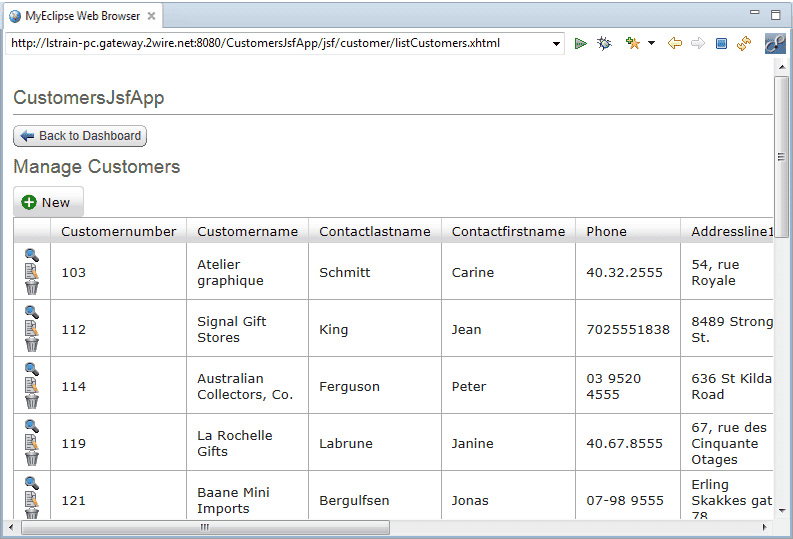Click the blue stop loading icon

point(721,43)
